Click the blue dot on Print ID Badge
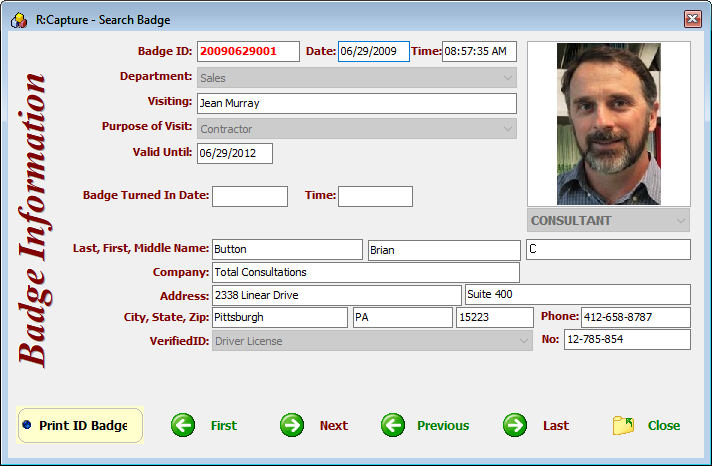The height and width of the screenshot is (466, 712). 27,424
